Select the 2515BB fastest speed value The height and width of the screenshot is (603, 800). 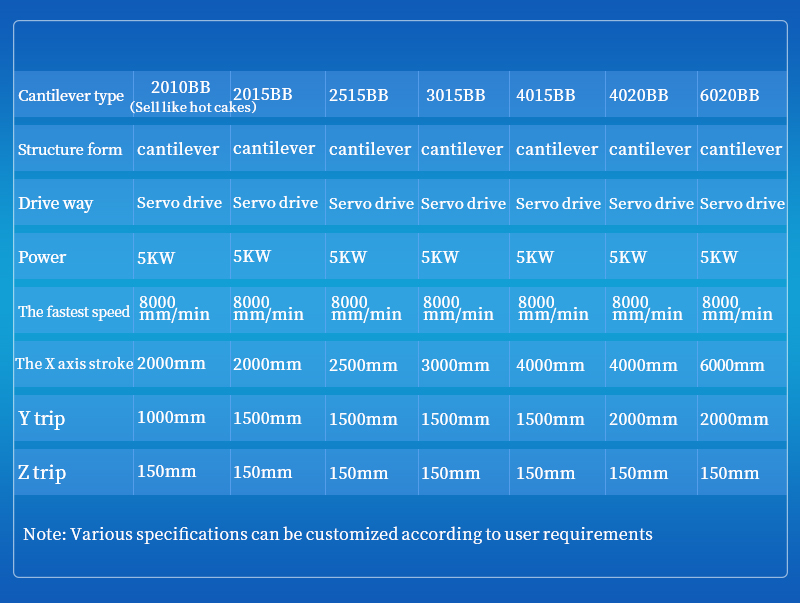(366, 309)
